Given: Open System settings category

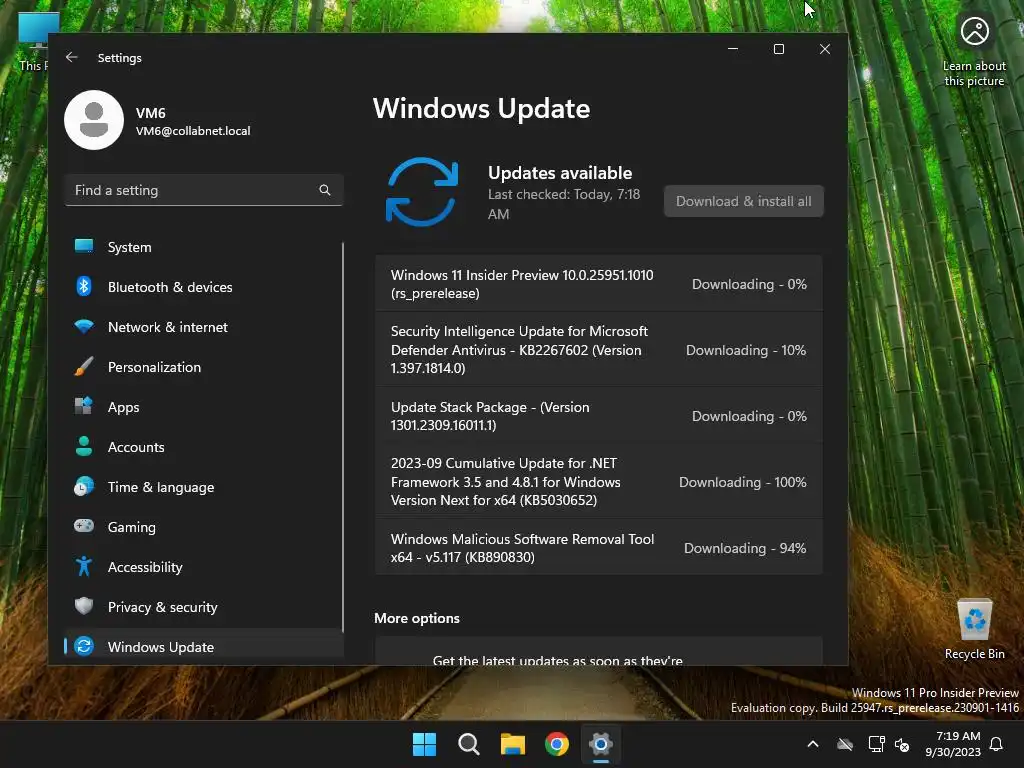Looking at the screenshot, I should pyautogui.click(x=203, y=247).
